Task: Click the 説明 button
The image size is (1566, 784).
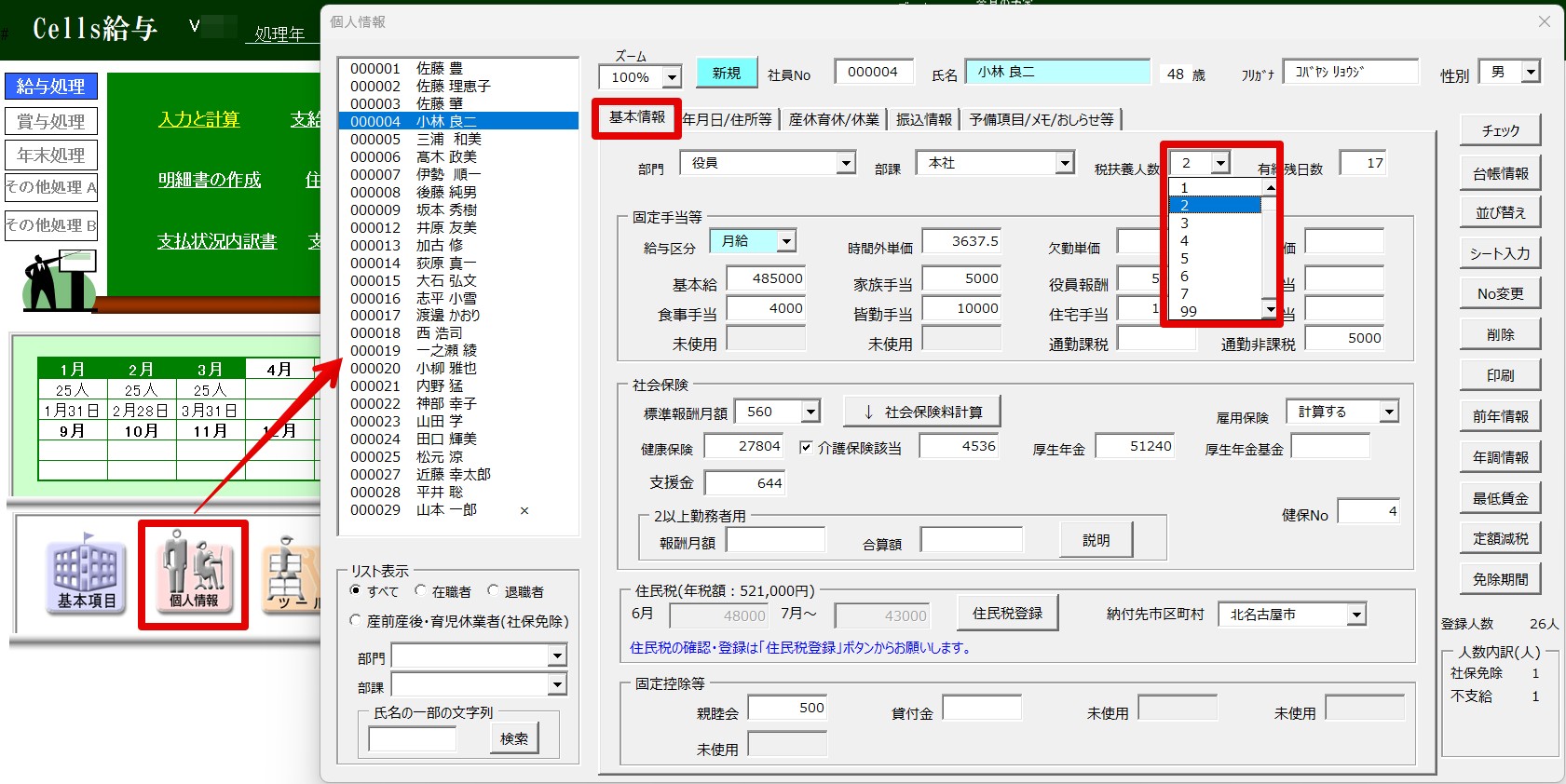Action: click(x=1096, y=540)
